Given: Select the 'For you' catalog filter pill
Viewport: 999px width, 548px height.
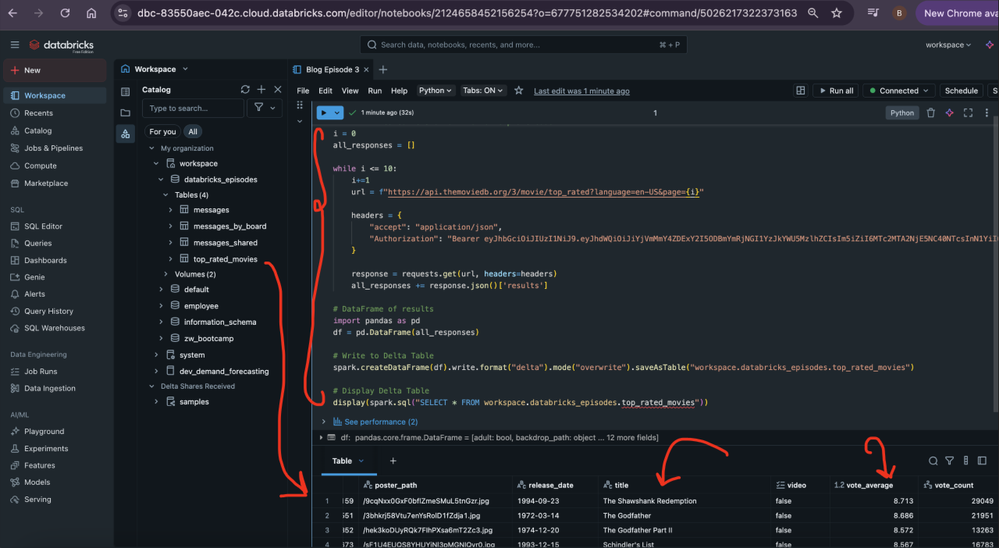Looking at the screenshot, I should coord(162,132).
